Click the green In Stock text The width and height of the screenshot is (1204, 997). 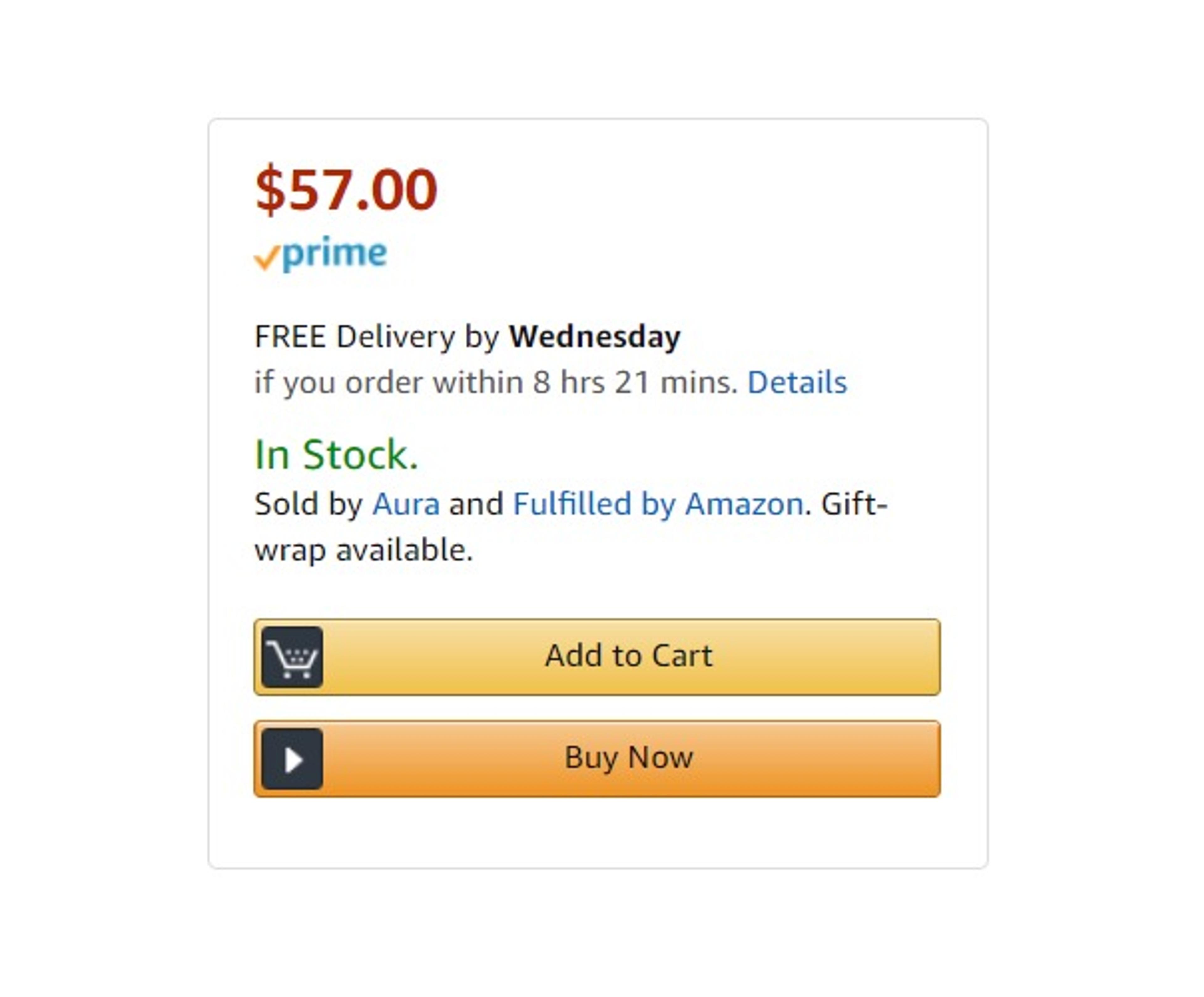336,455
